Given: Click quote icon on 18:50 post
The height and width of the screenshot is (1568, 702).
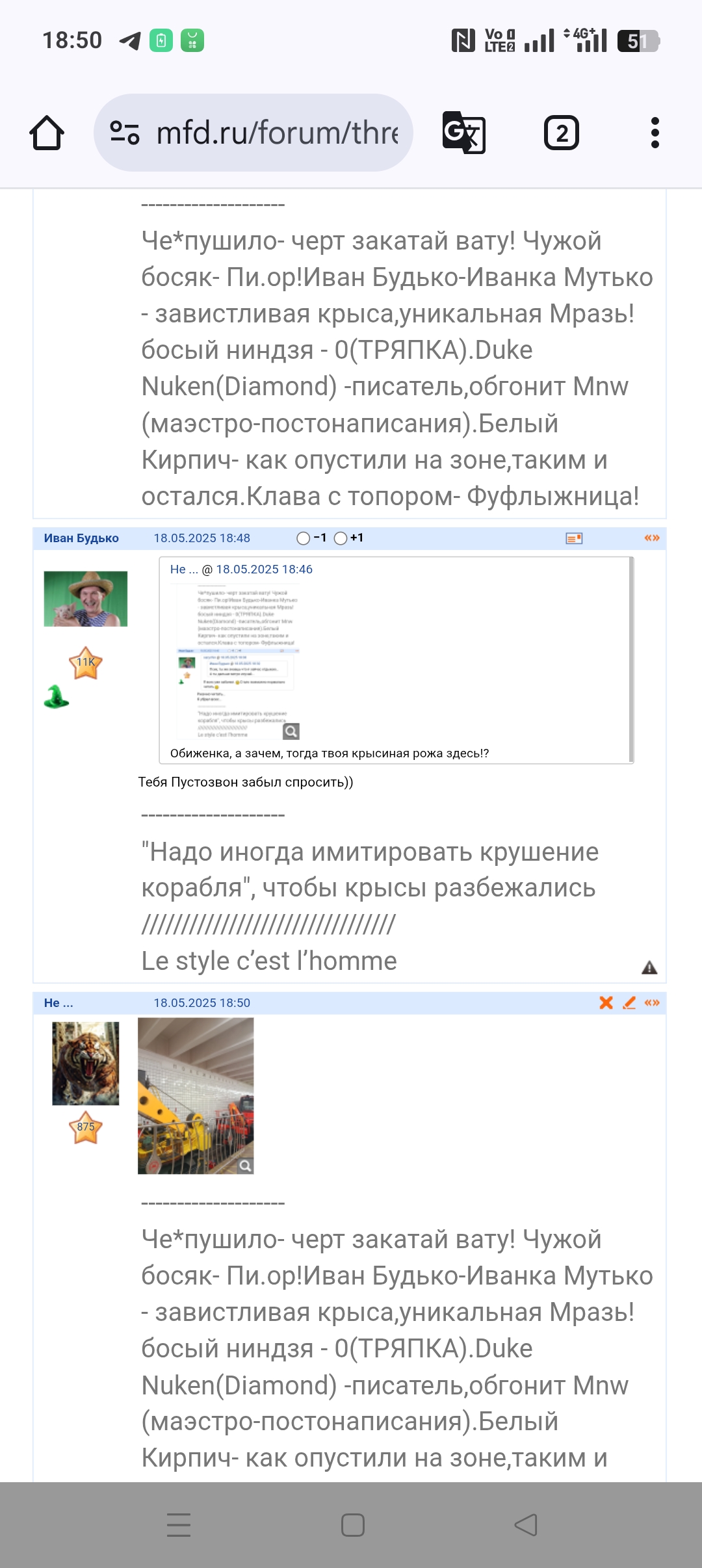Looking at the screenshot, I should click(652, 1003).
